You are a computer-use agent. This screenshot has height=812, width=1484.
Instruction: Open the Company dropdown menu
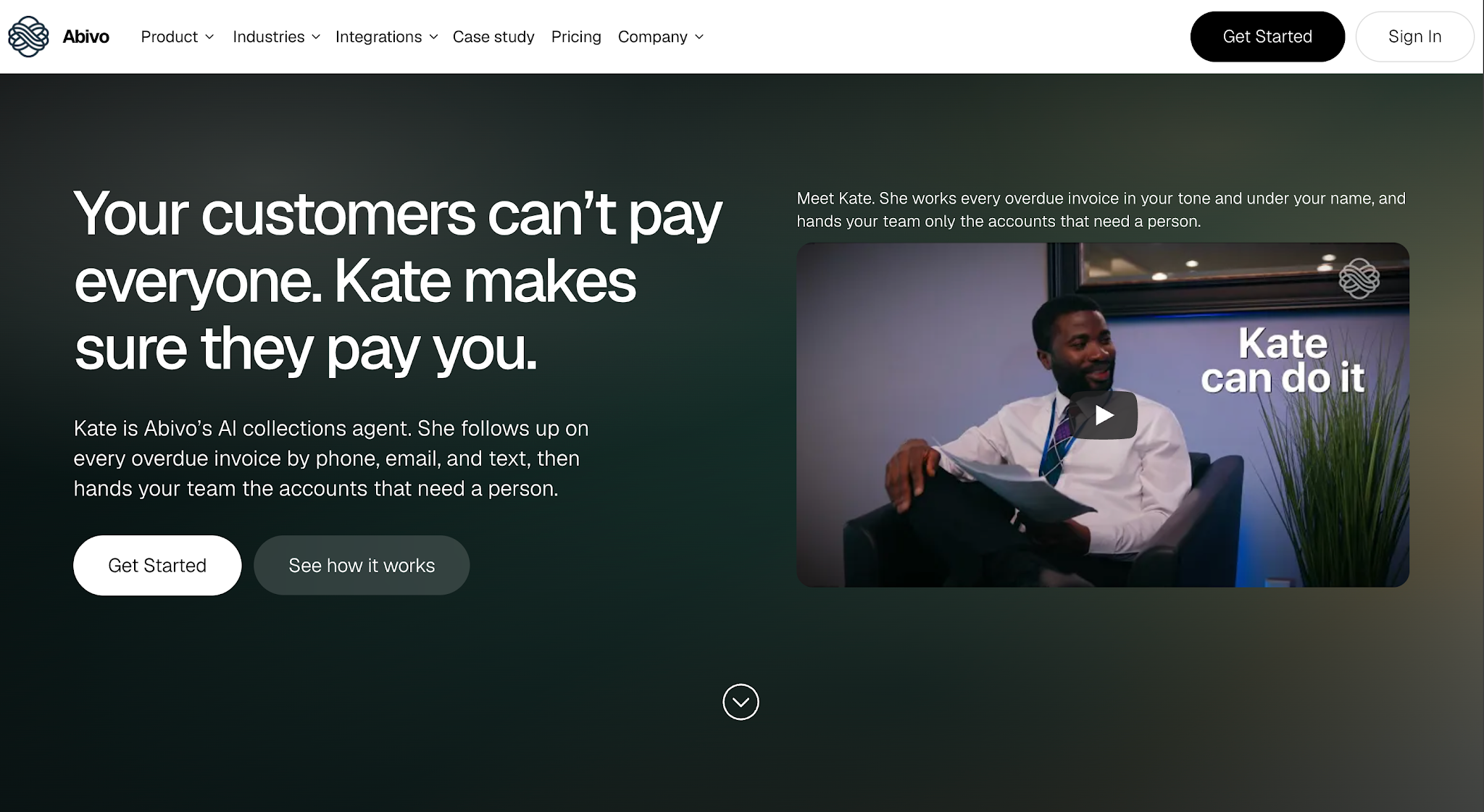point(660,37)
